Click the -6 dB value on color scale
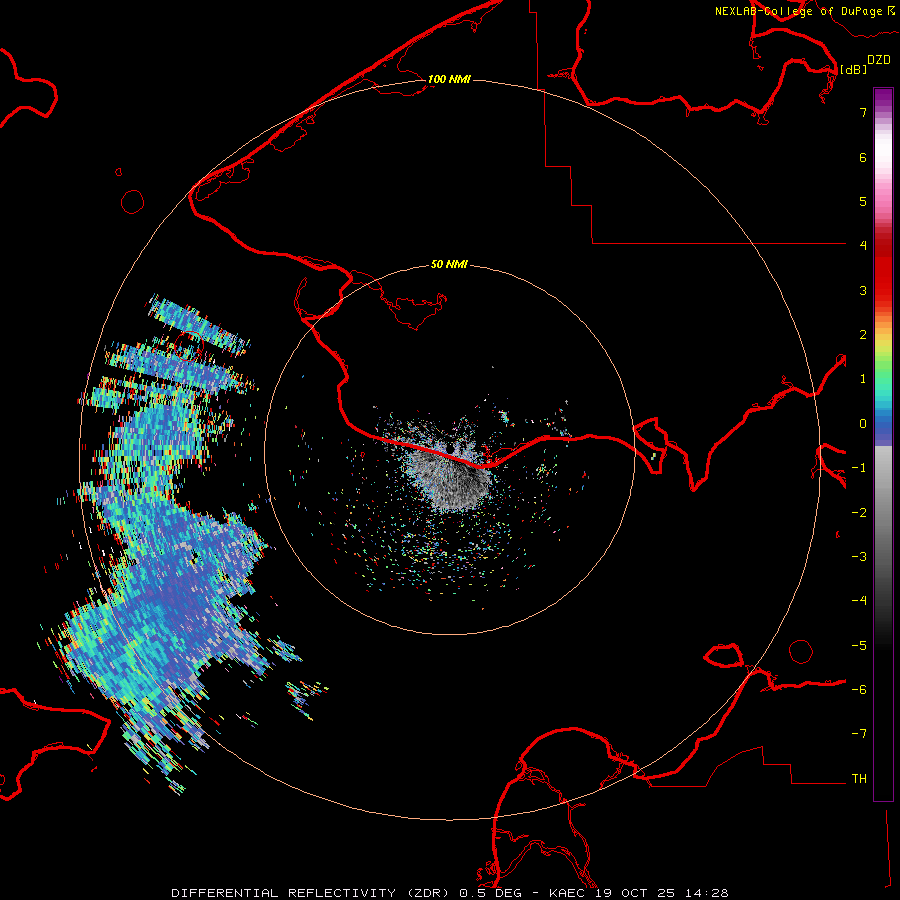The width and height of the screenshot is (900, 900). coord(859,690)
